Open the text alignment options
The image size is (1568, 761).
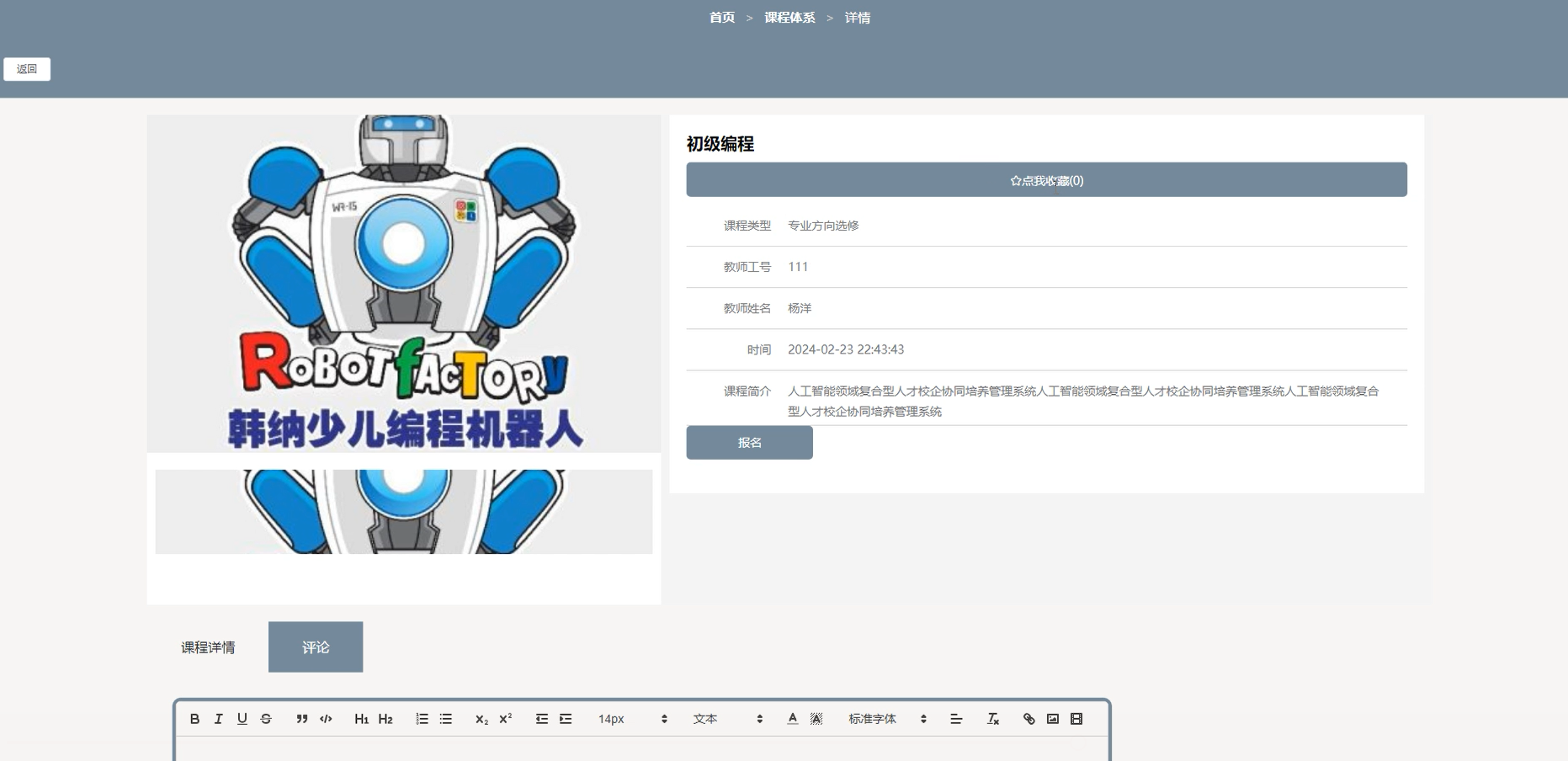tap(956, 719)
